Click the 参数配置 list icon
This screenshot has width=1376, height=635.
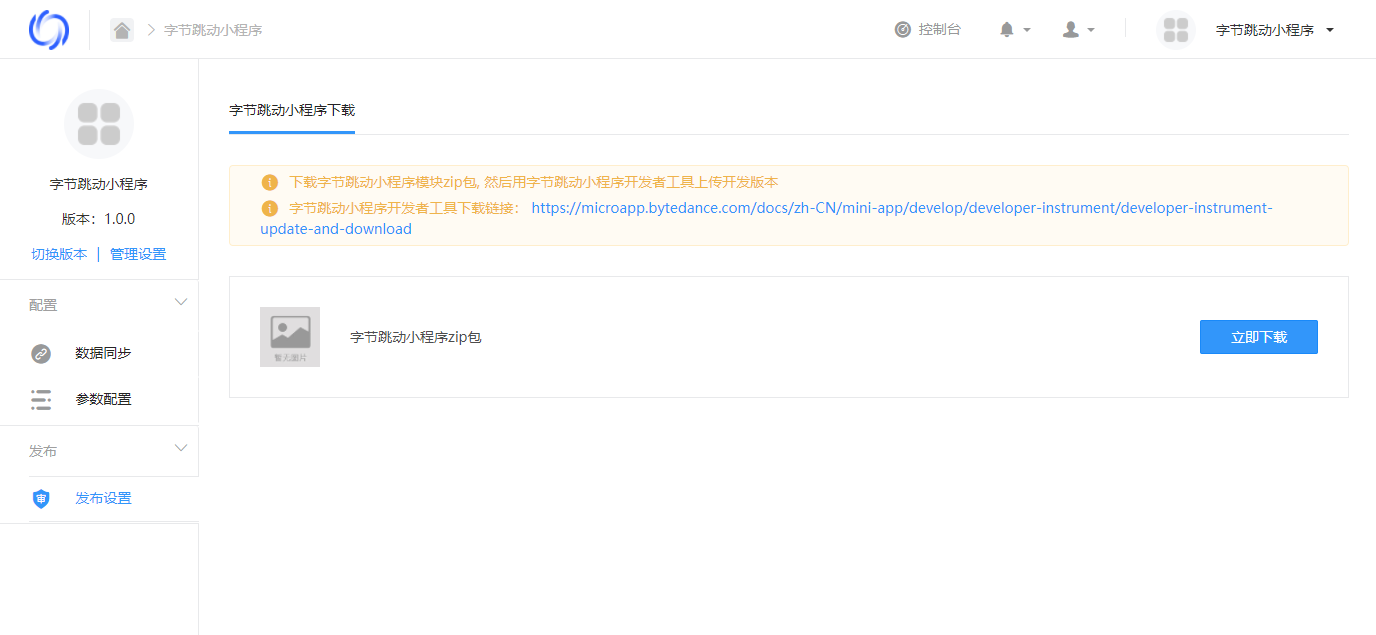[41, 399]
